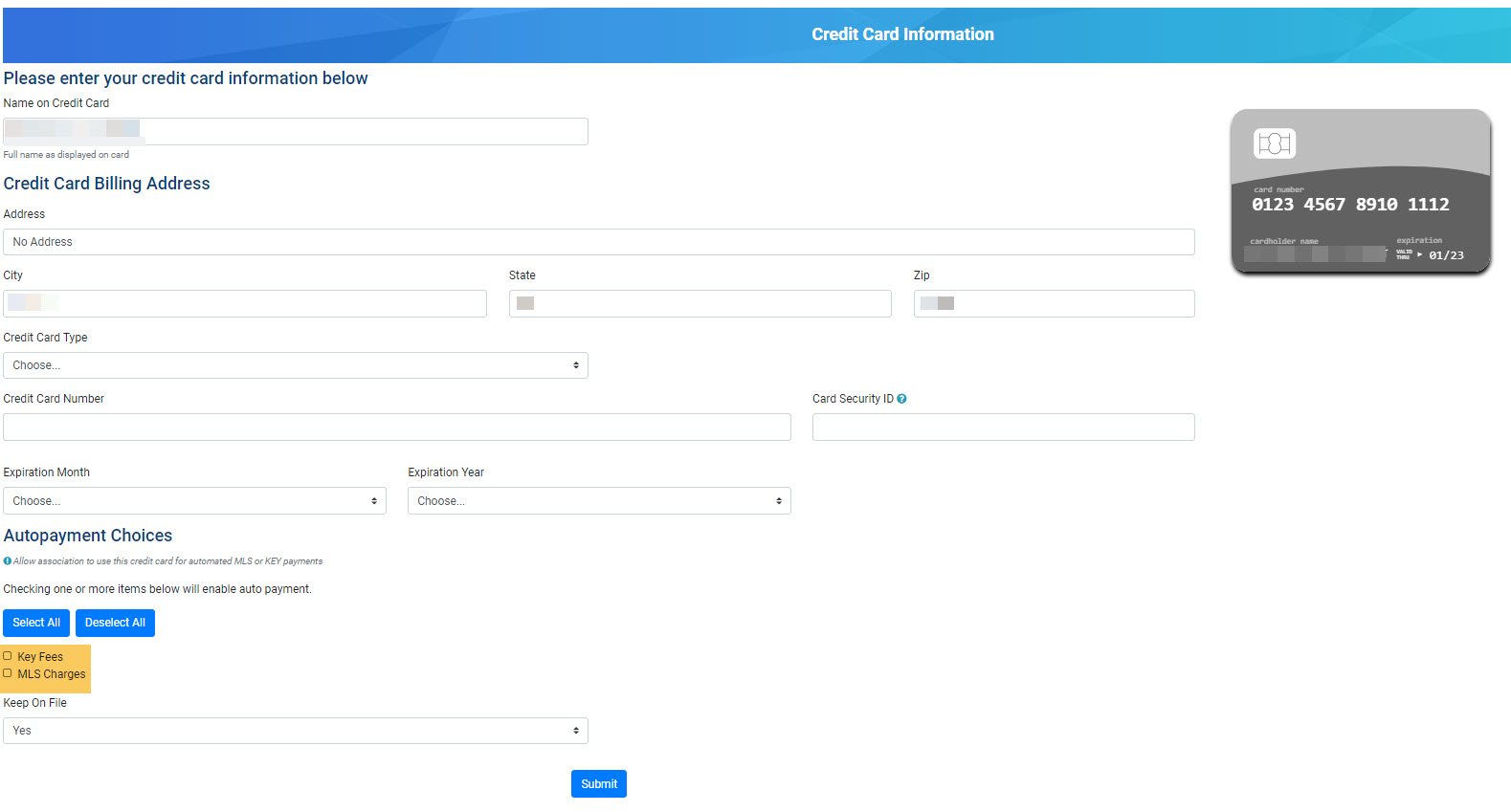Enable the MLS Charges checkbox
This screenshot has height=812, width=1511.
click(x=8, y=673)
